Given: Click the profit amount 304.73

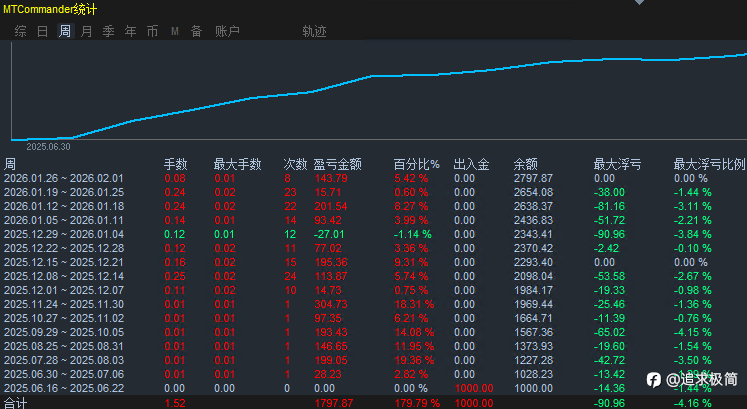Looking at the screenshot, I should point(331,304).
